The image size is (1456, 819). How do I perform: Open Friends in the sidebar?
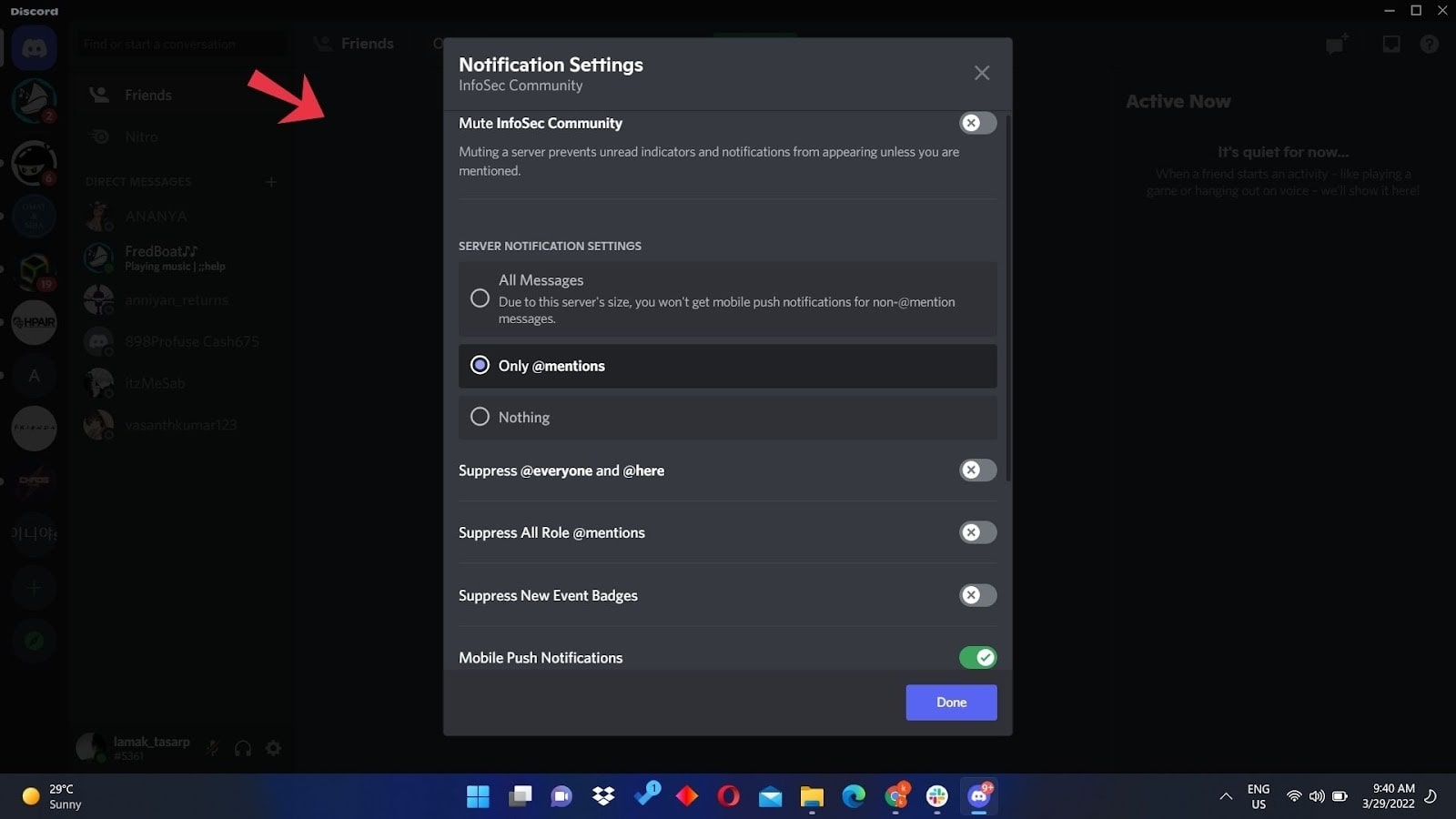pos(180,95)
